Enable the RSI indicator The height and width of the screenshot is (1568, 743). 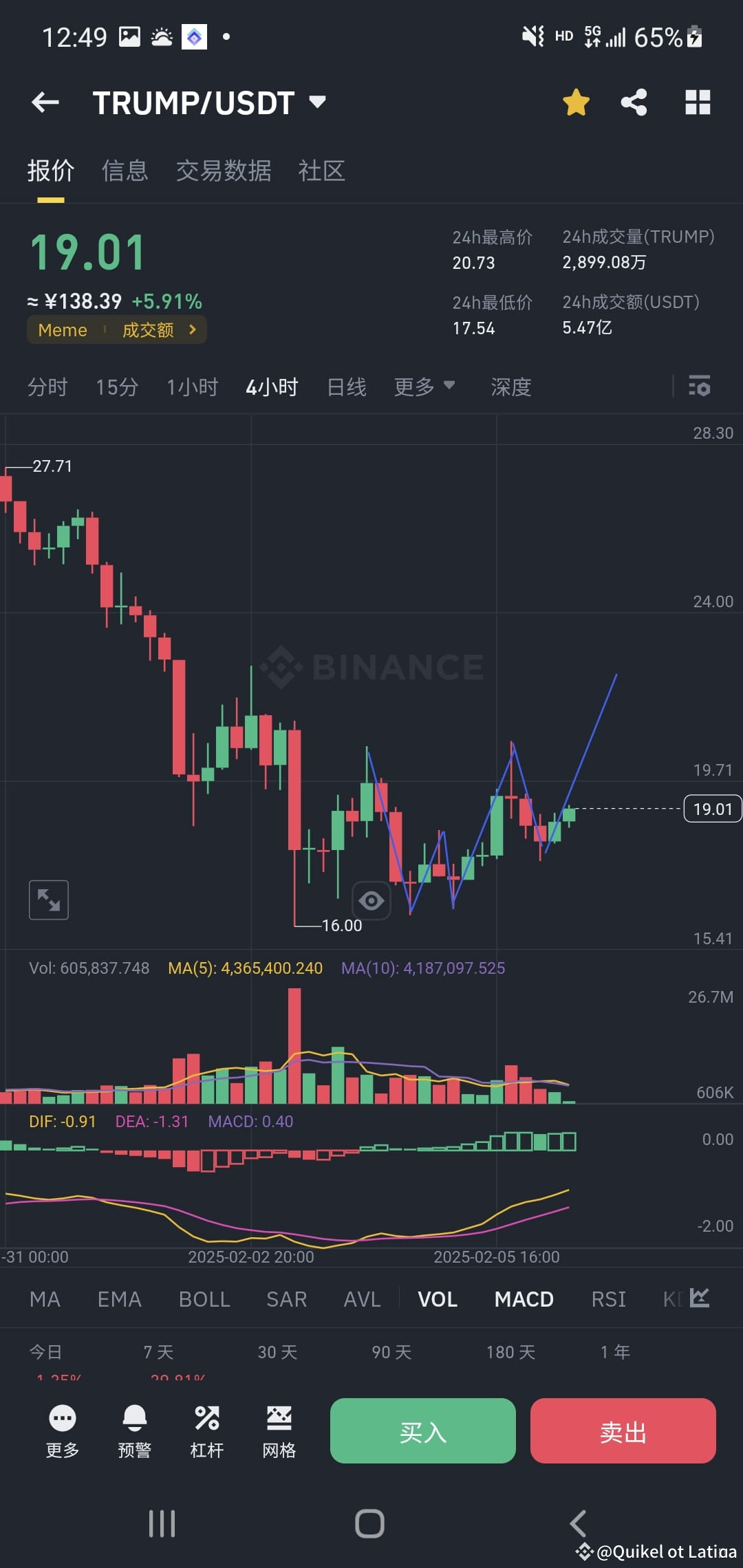click(608, 1298)
